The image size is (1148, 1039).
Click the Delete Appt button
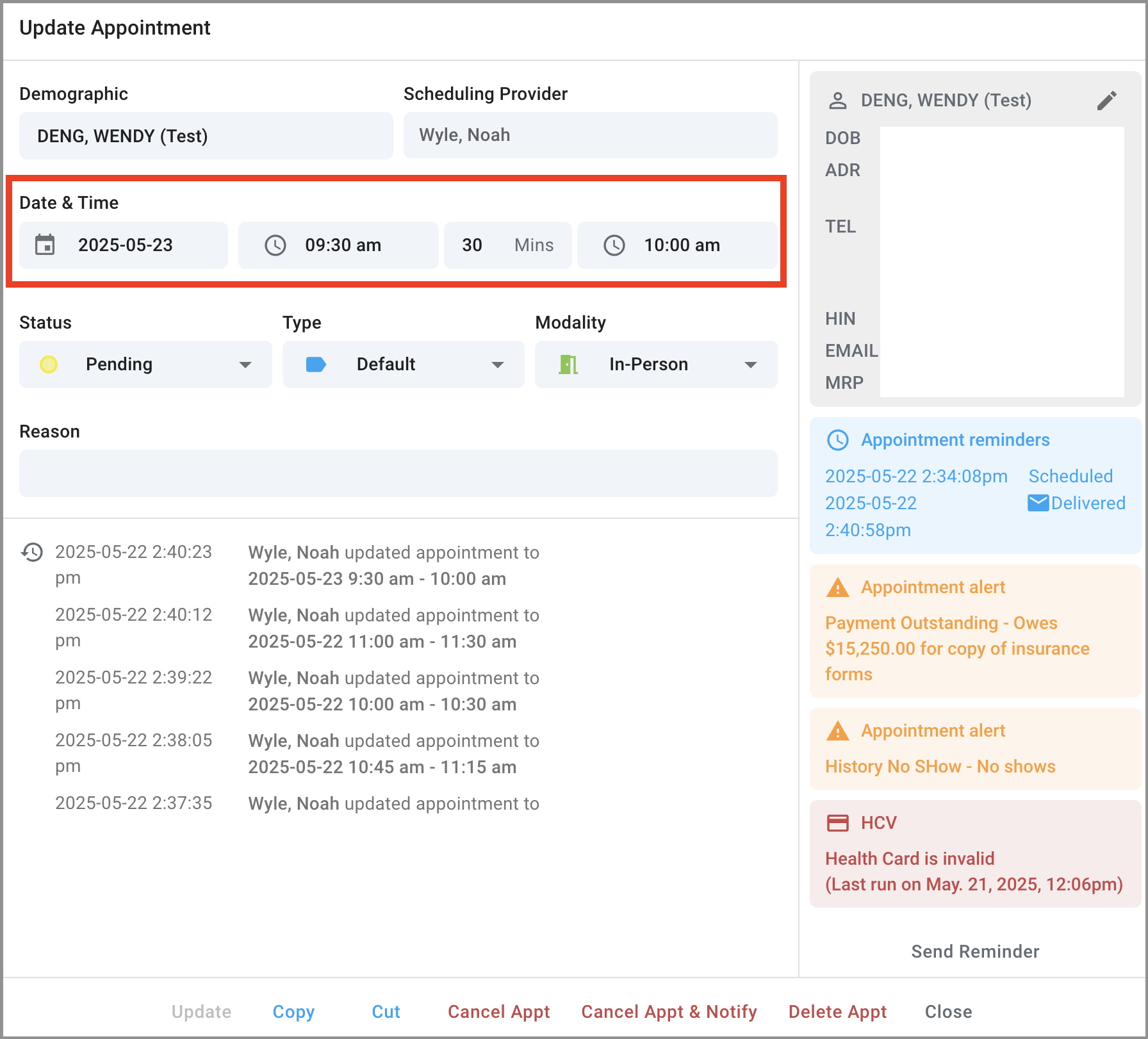pos(837,1011)
